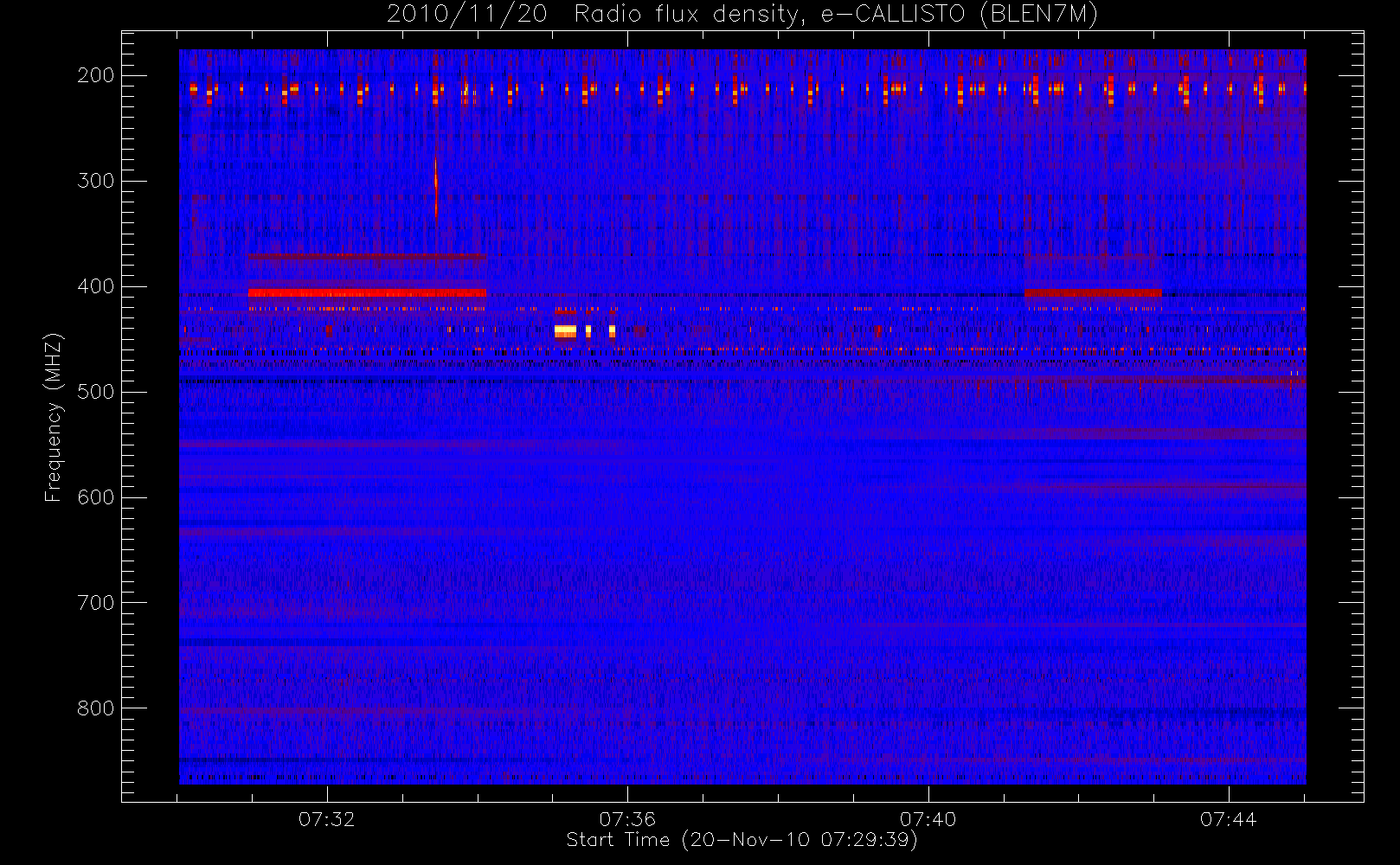
Task: Click the dark red band near 400 MHz after 07:41
Action: click(x=1093, y=293)
